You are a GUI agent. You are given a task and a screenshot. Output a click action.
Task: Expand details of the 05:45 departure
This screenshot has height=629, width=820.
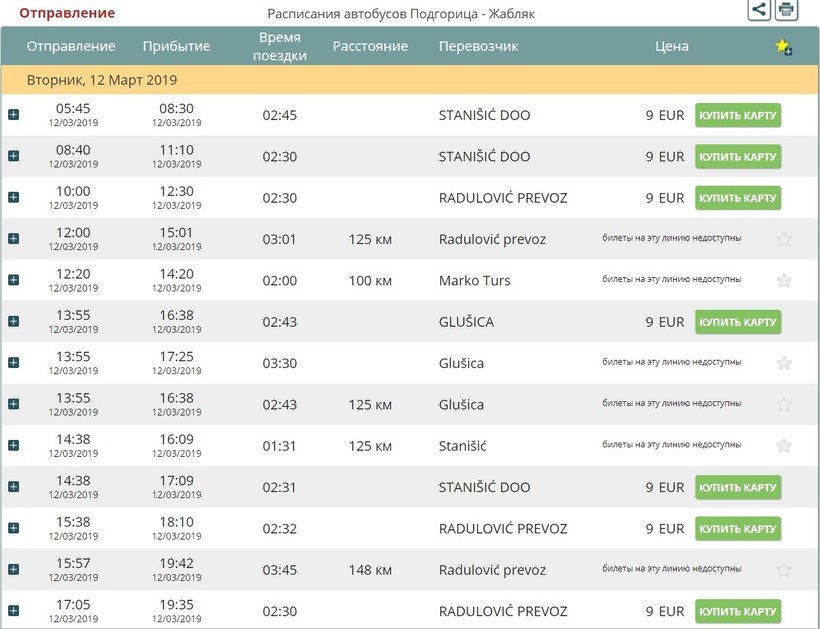coord(14,115)
